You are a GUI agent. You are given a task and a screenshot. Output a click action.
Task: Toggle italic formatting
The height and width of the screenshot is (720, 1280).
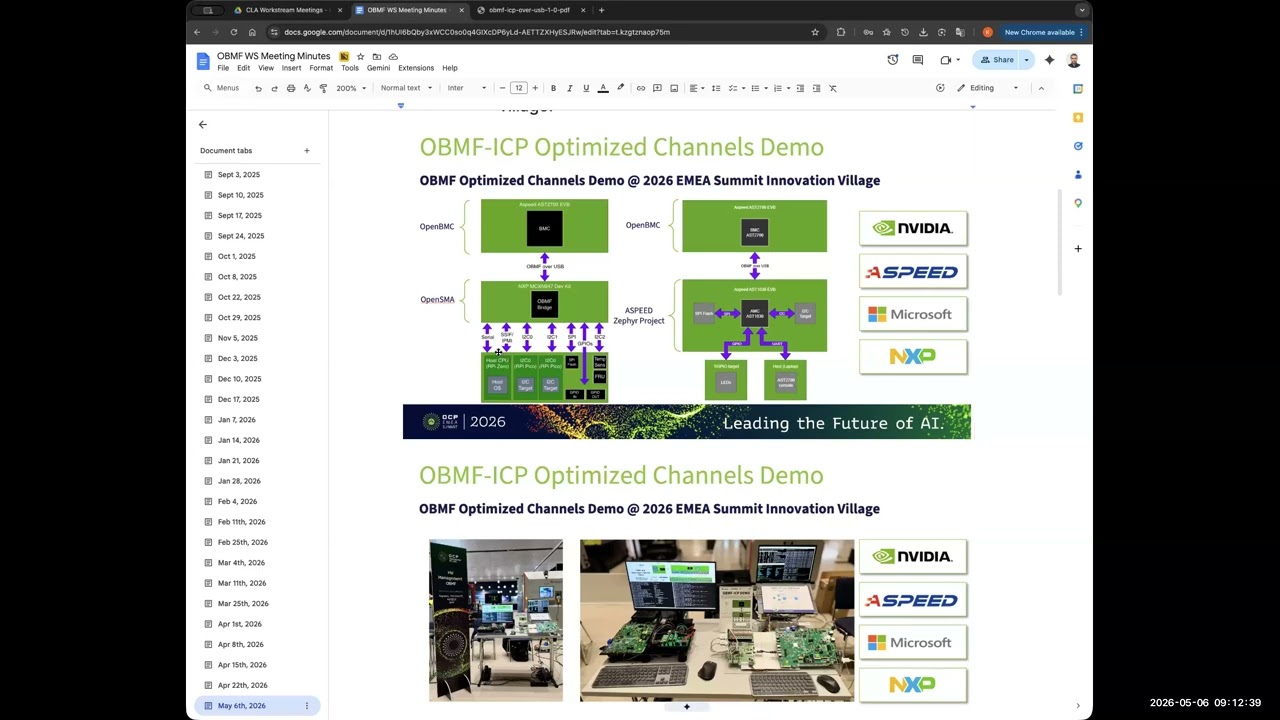[570, 88]
